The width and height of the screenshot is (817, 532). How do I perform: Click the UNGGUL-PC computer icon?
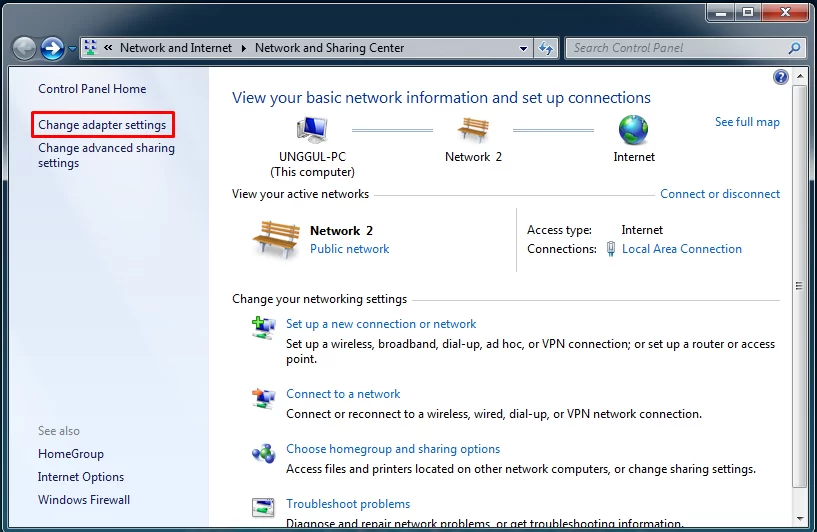312,130
